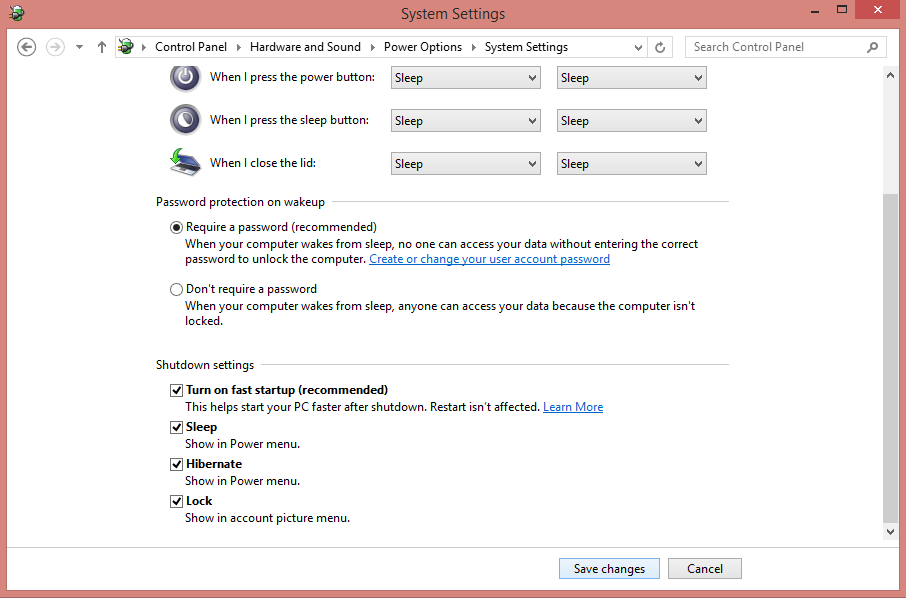Click the System Settings breadcrumb
906x598 pixels.
coord(526,47)
